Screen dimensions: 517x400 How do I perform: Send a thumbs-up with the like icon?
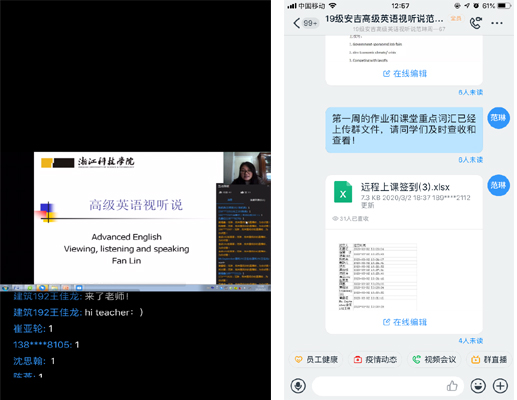pos(452,386)
